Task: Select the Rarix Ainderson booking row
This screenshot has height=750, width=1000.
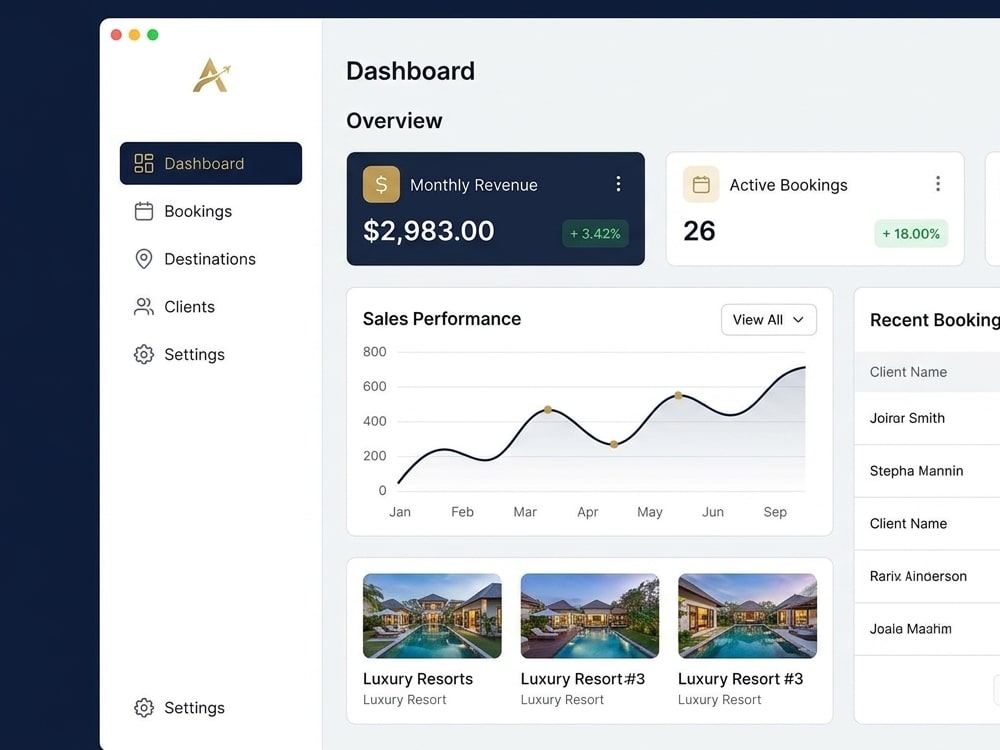Action: point(927,577)
